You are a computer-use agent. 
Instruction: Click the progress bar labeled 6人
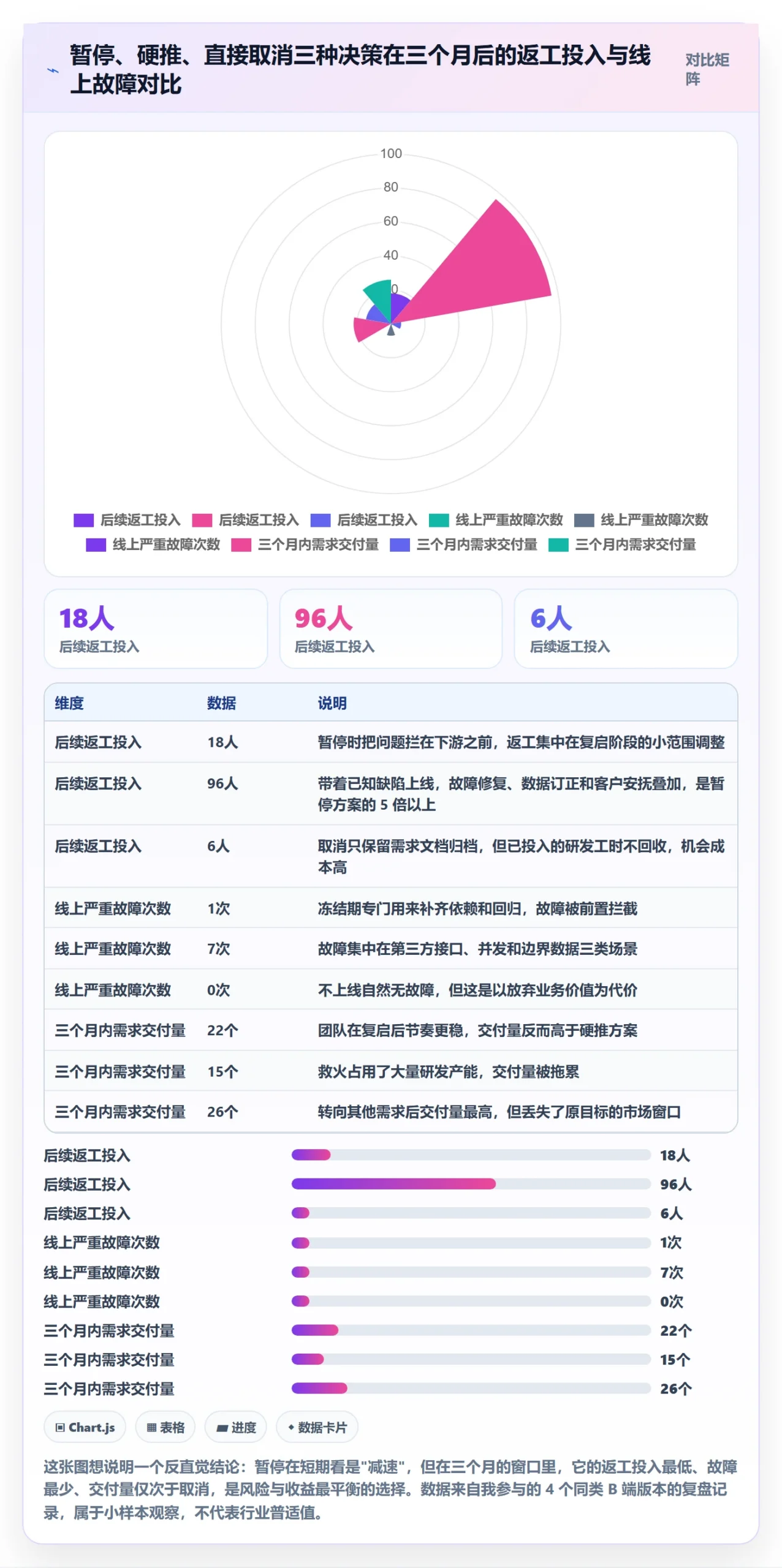471,1213
